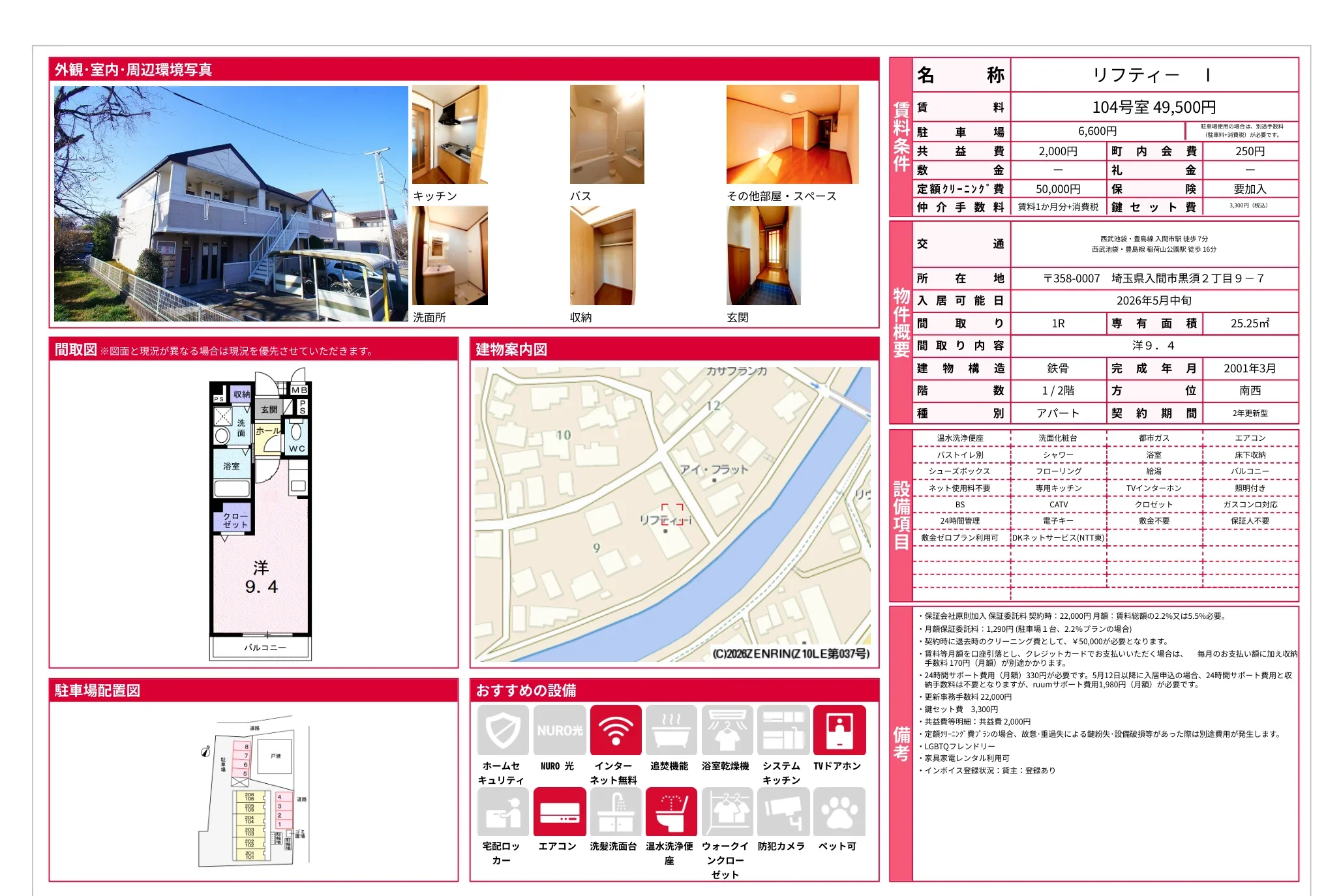Click the delivery locker icon
Image resolution: width=1341 pixels, height=896 pixels.
[502, 811]
